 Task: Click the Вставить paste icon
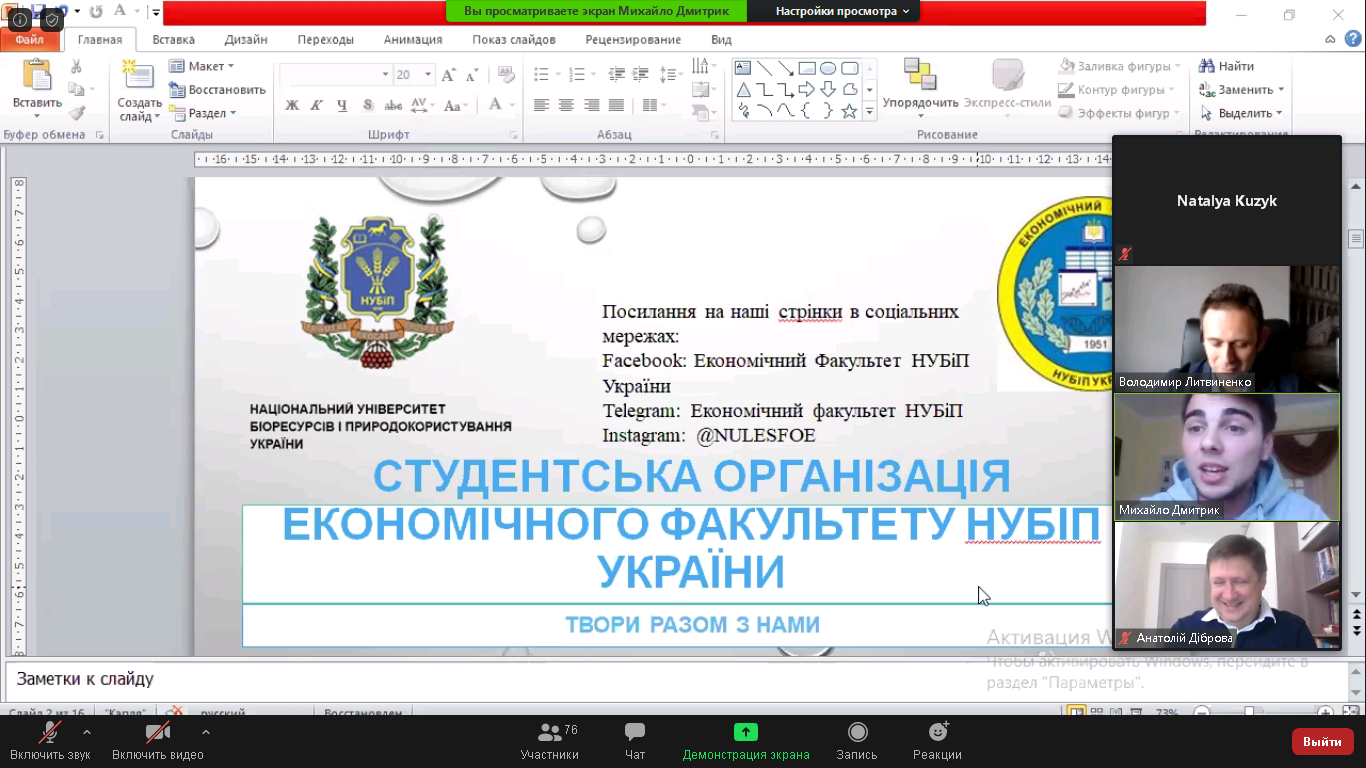(37, 76)
